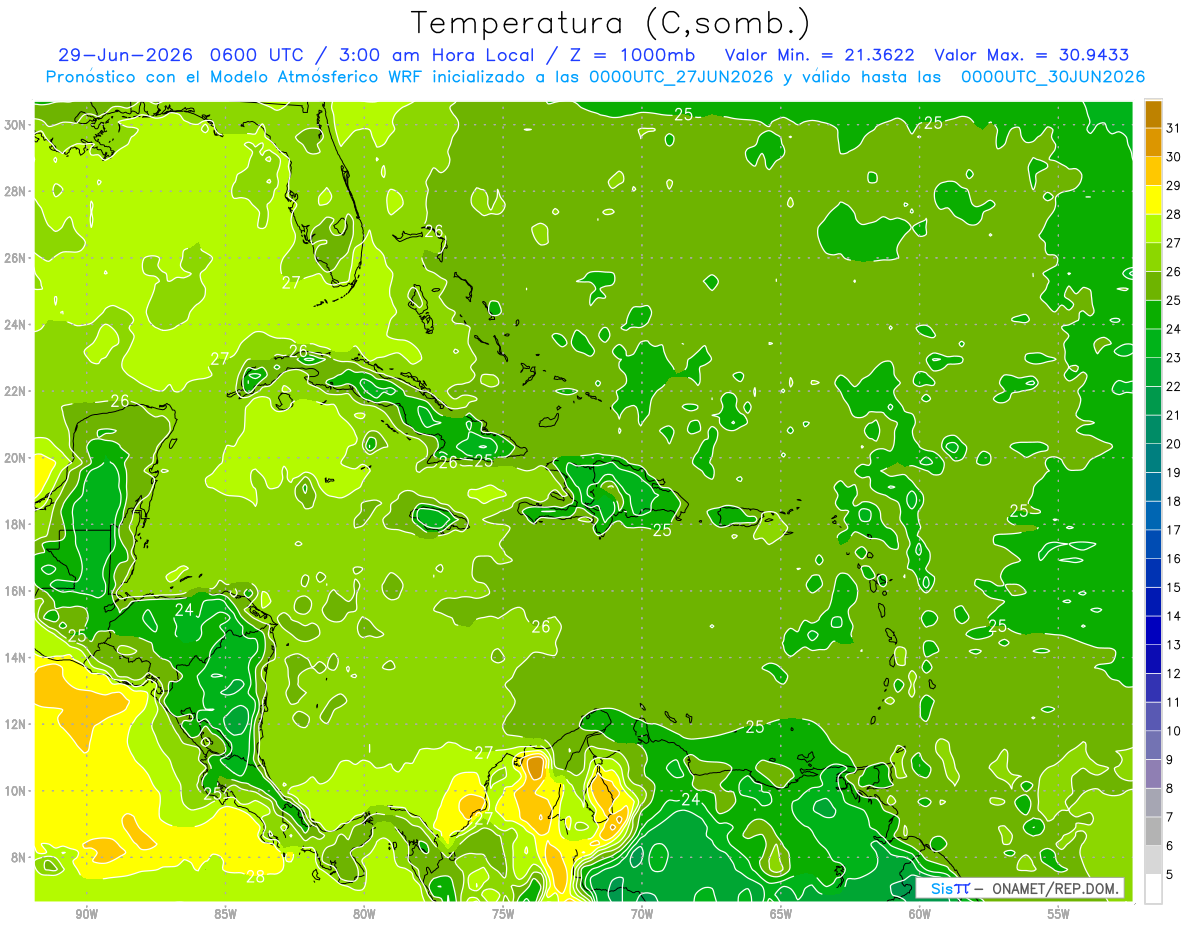Click longitude label '70W'
The image size is (1200, 927).
642,915
